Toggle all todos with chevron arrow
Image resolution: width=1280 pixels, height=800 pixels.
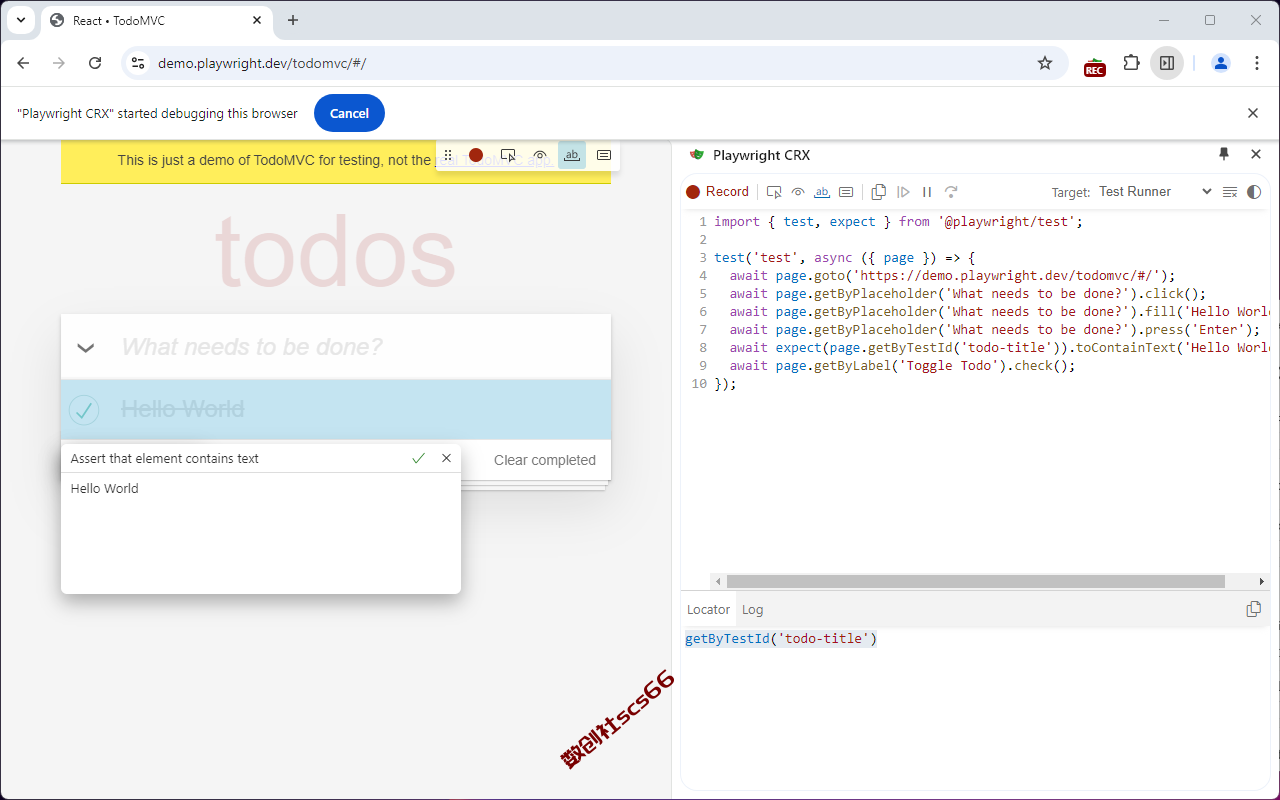[86, 347]
